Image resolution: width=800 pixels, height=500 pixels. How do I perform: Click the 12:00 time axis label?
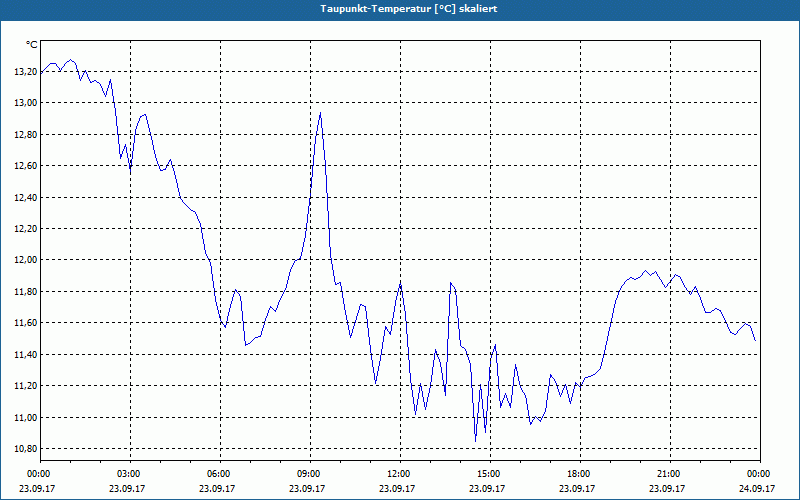pyautogui.click(x=398, y=474)
